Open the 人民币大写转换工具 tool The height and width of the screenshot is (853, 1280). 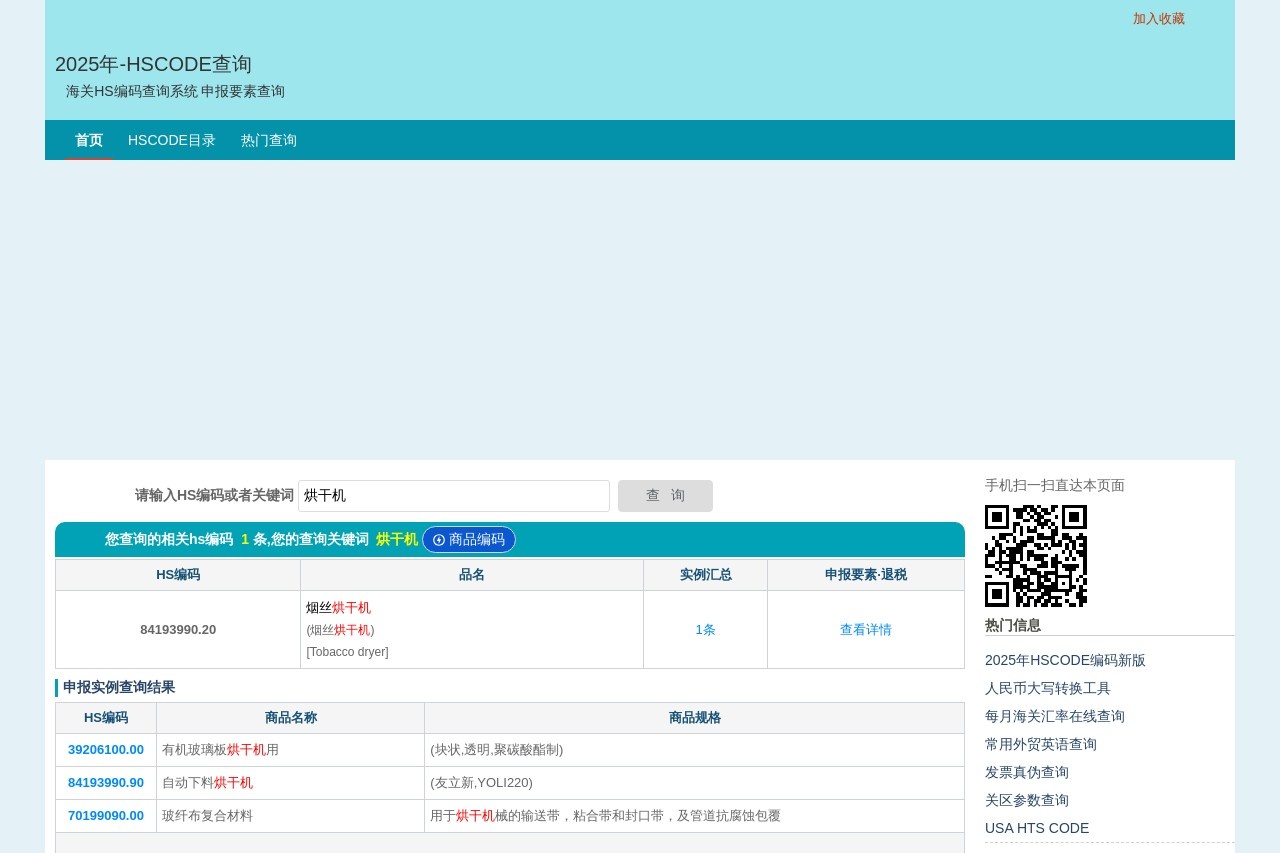pyautogui.click(x=1048, y=688)
